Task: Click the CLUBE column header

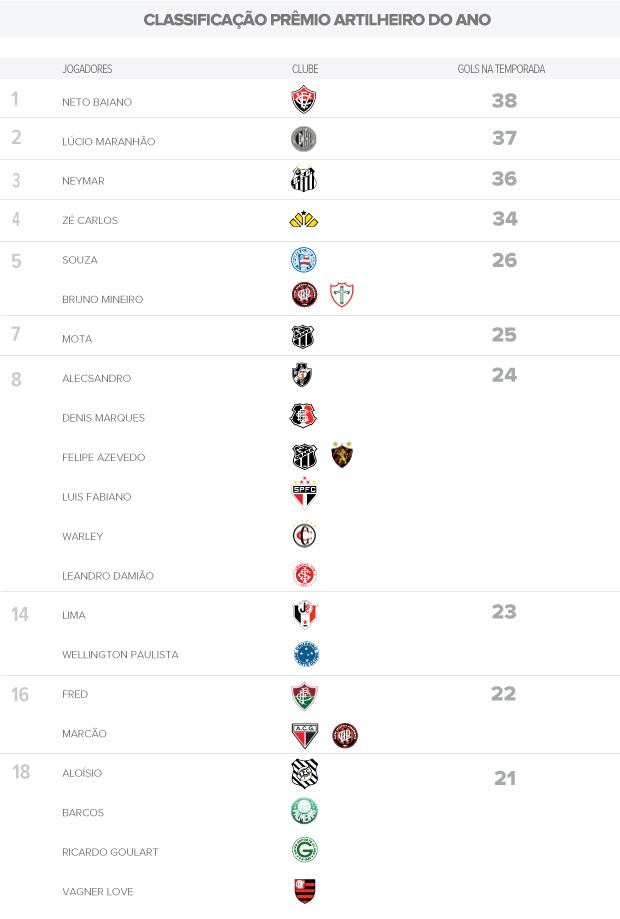Action: coord(305,69)
